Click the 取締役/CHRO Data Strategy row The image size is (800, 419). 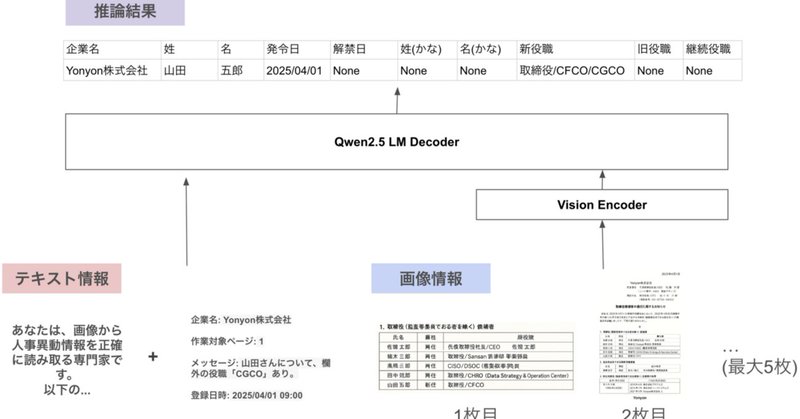tap(476, 376)
